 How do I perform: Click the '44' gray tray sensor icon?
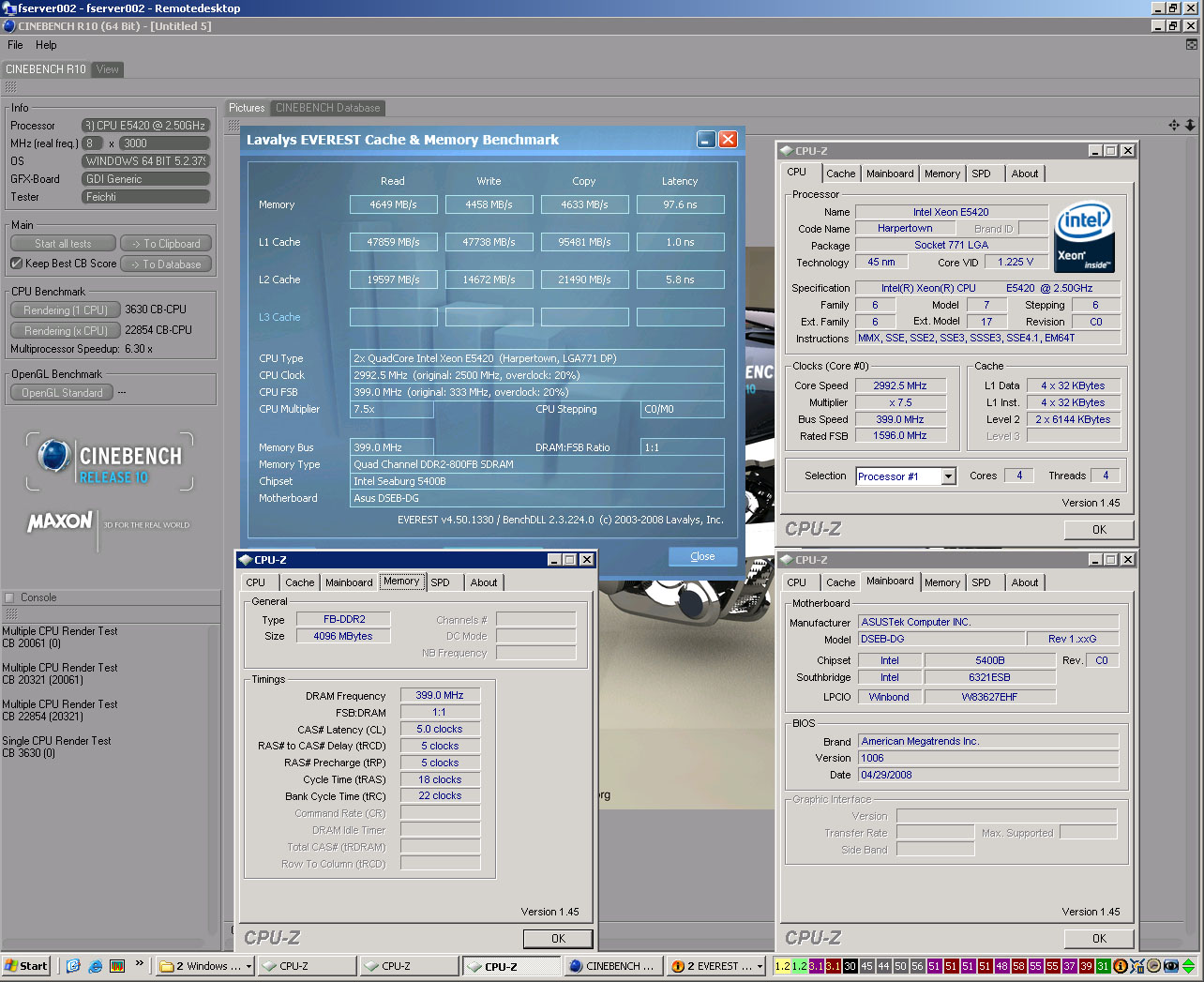pyautogui.click(x=883, y=965)
